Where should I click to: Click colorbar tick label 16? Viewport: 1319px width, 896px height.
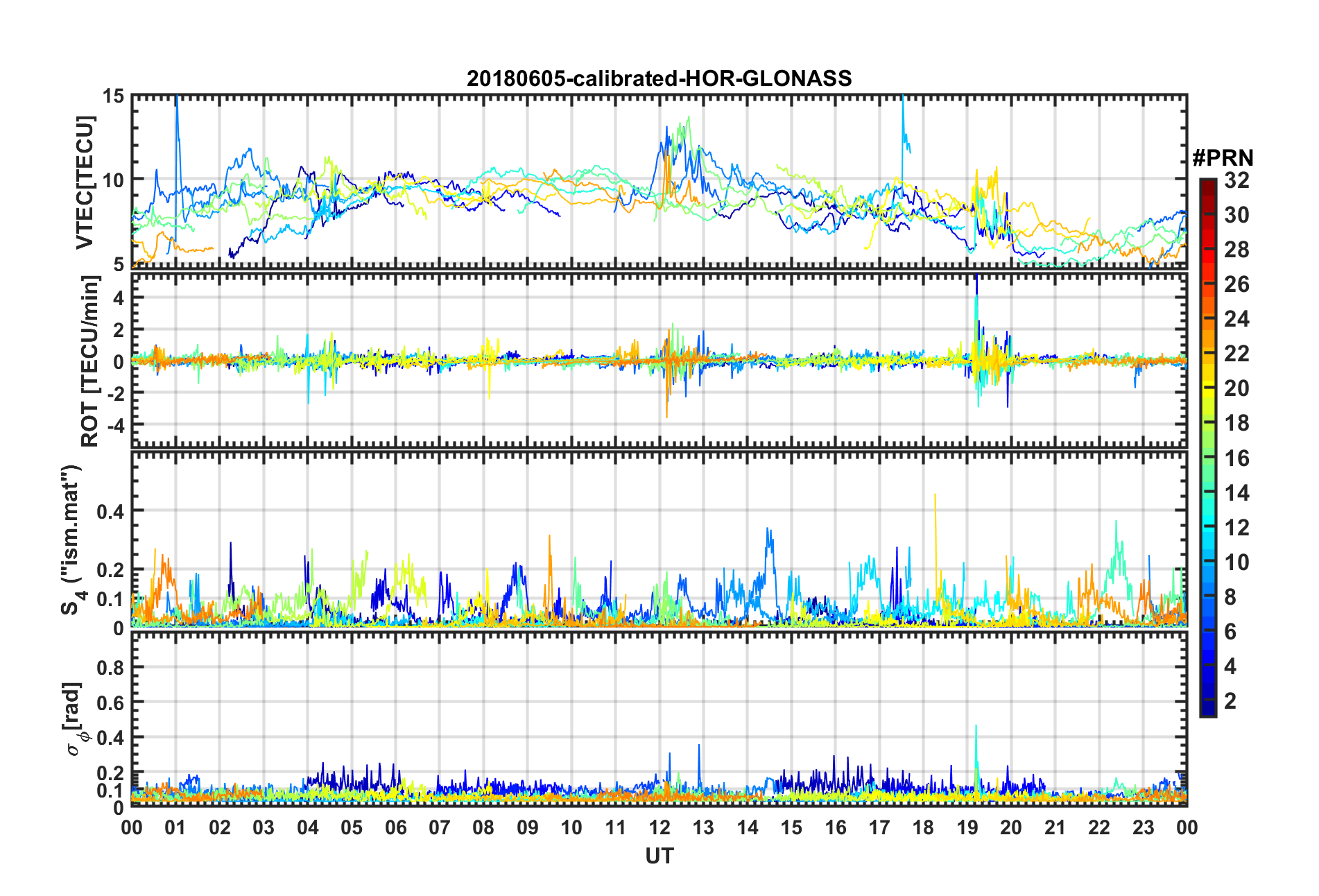click(x=1236, y=458)
